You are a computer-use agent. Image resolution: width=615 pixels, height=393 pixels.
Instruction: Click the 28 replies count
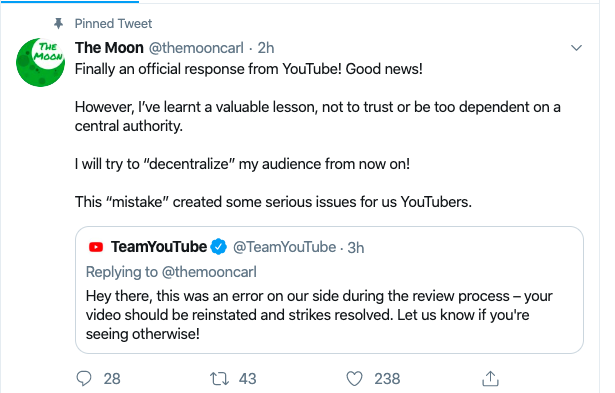tap(112, 379)
